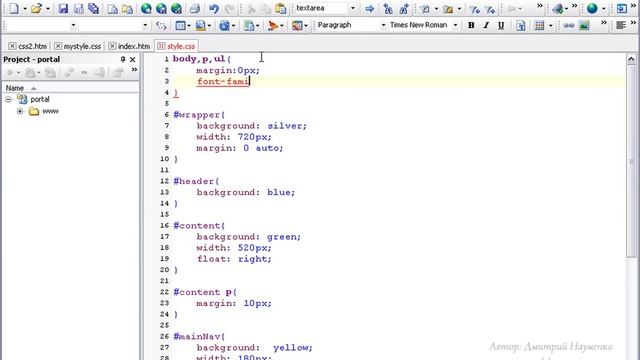Open file using the folder icon
This screenshot has height=360, width=640.
[36, 8]
